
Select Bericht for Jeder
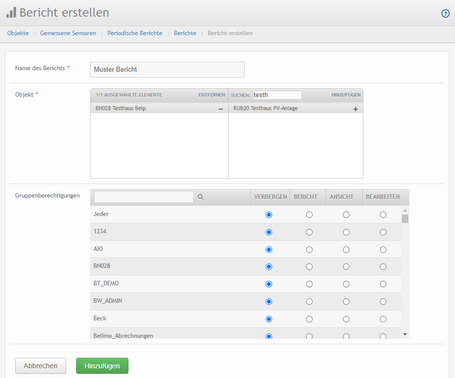coord(309,215)
